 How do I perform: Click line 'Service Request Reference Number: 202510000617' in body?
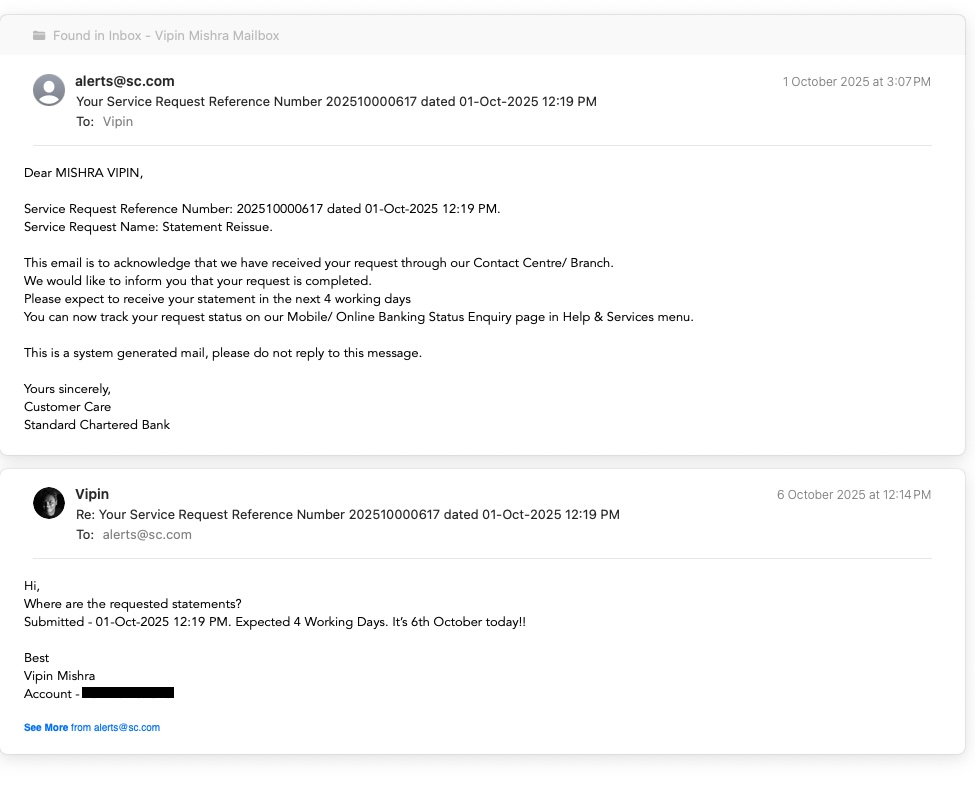click(x=262, y=209)
